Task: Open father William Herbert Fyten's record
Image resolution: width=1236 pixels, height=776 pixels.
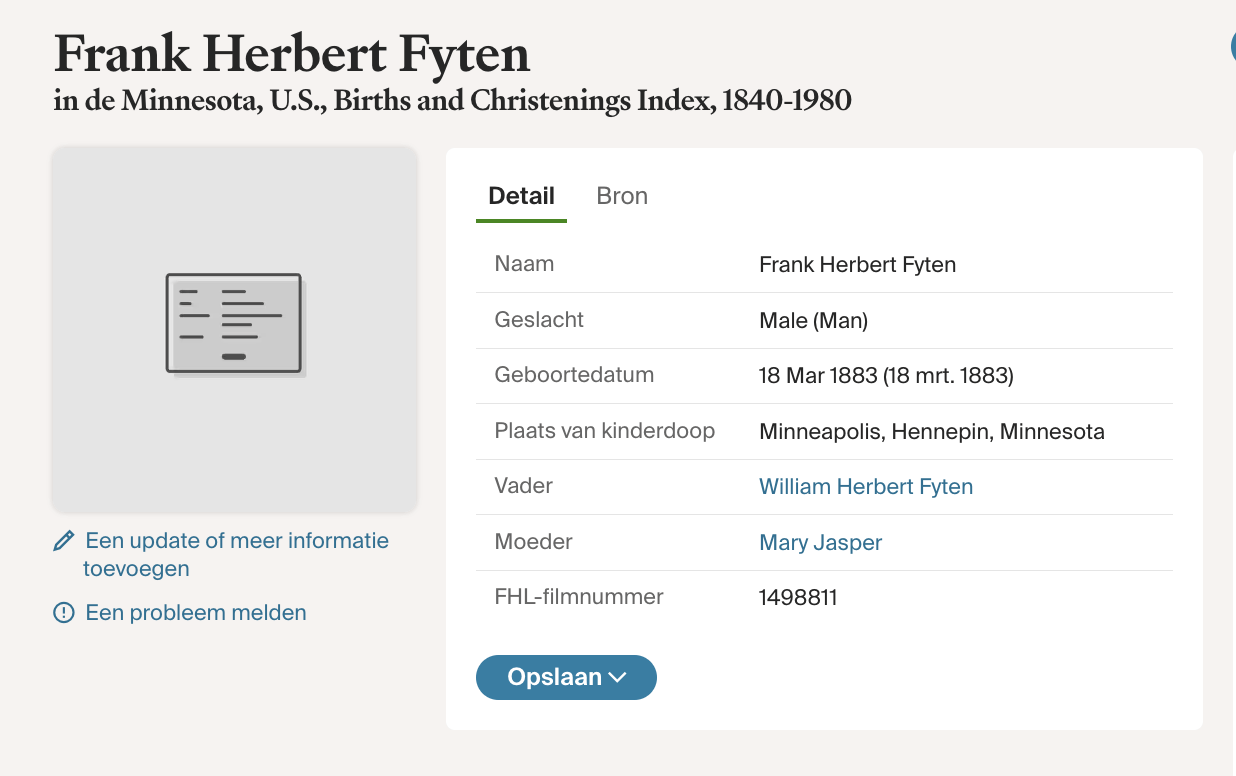Action: 866,487
